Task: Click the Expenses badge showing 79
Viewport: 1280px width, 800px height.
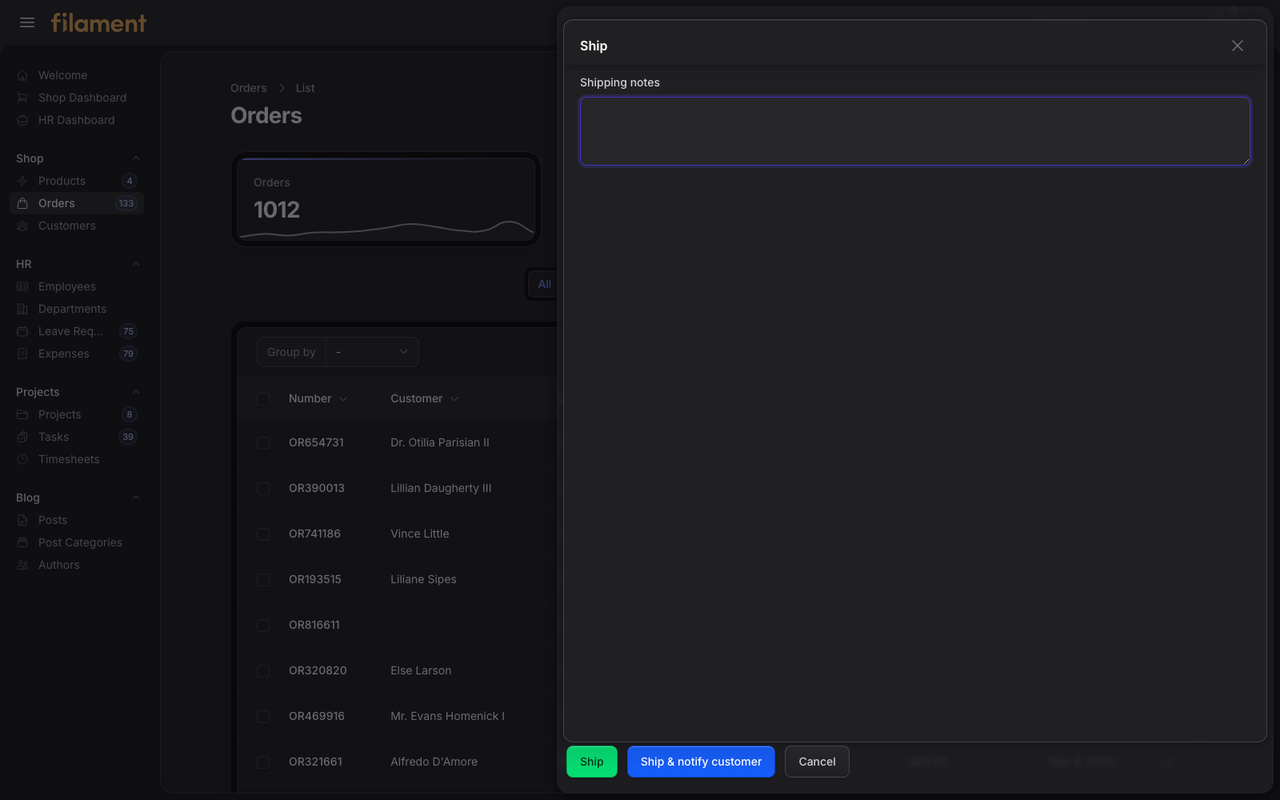Action: click(127, 354)
